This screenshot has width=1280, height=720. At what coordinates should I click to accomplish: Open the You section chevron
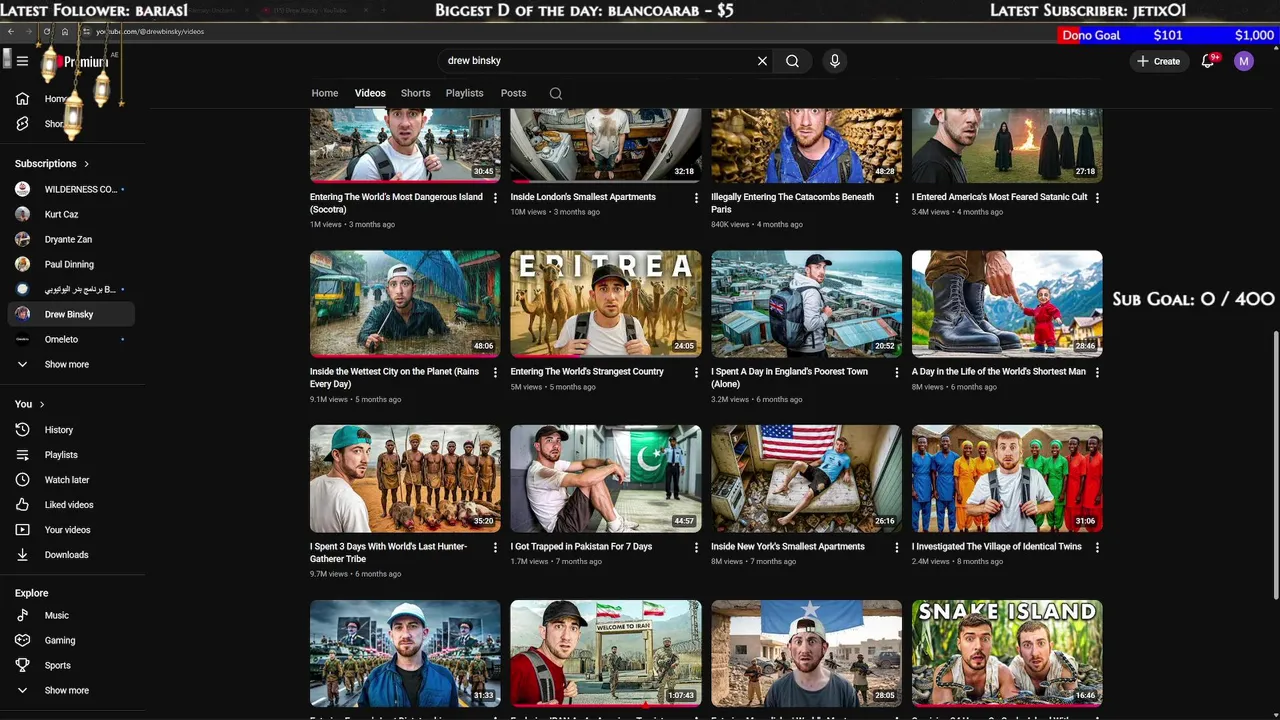(42, 404)
